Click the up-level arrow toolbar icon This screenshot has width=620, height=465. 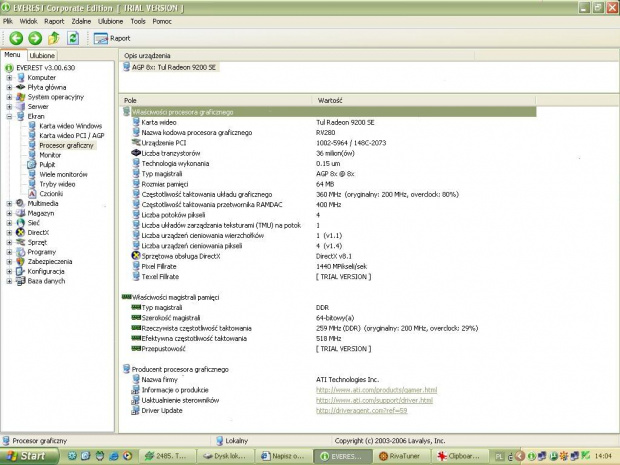(54, 38)
